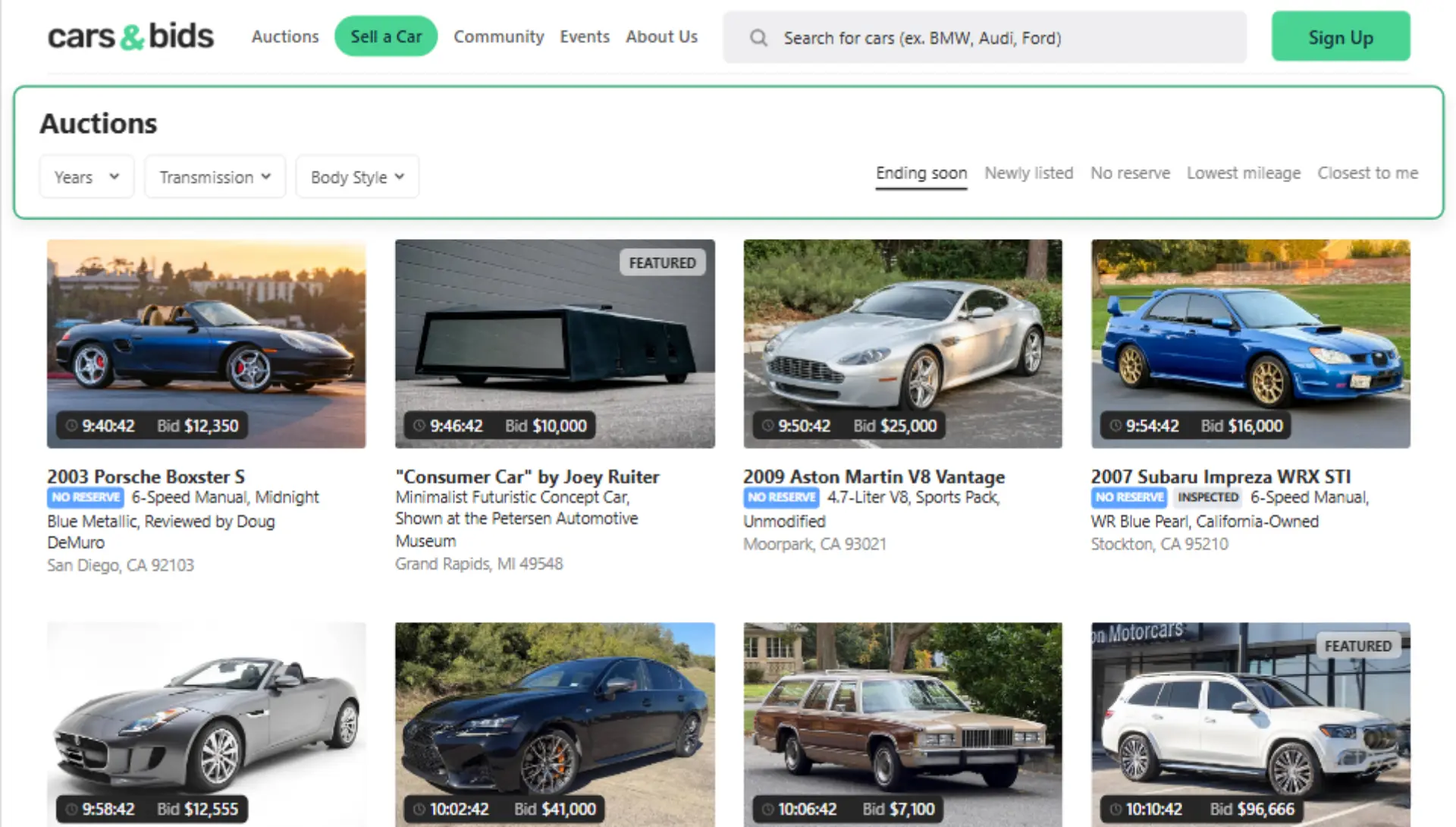Click the cars & bids logo
Image resolution: width=1456 pixels, height=827 pixels.
click(130, 36)
